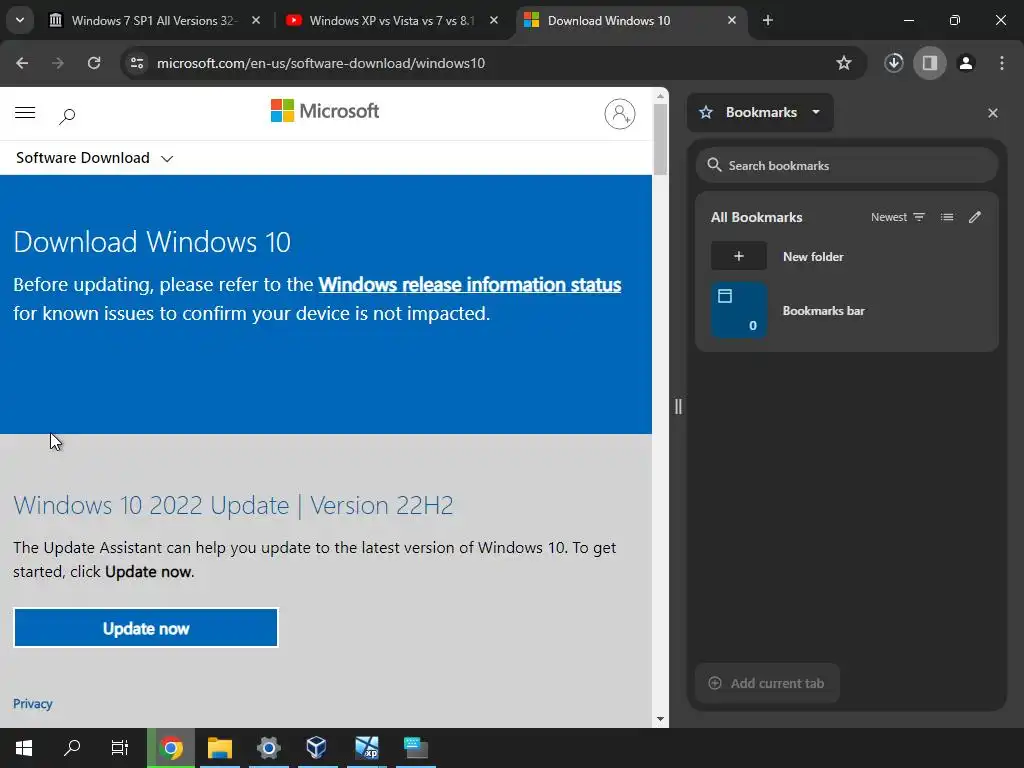1024x768 pixels.
Task: Toggle the bookmarks list view icon
Action: pyautogui.click(x=947, y=217)
